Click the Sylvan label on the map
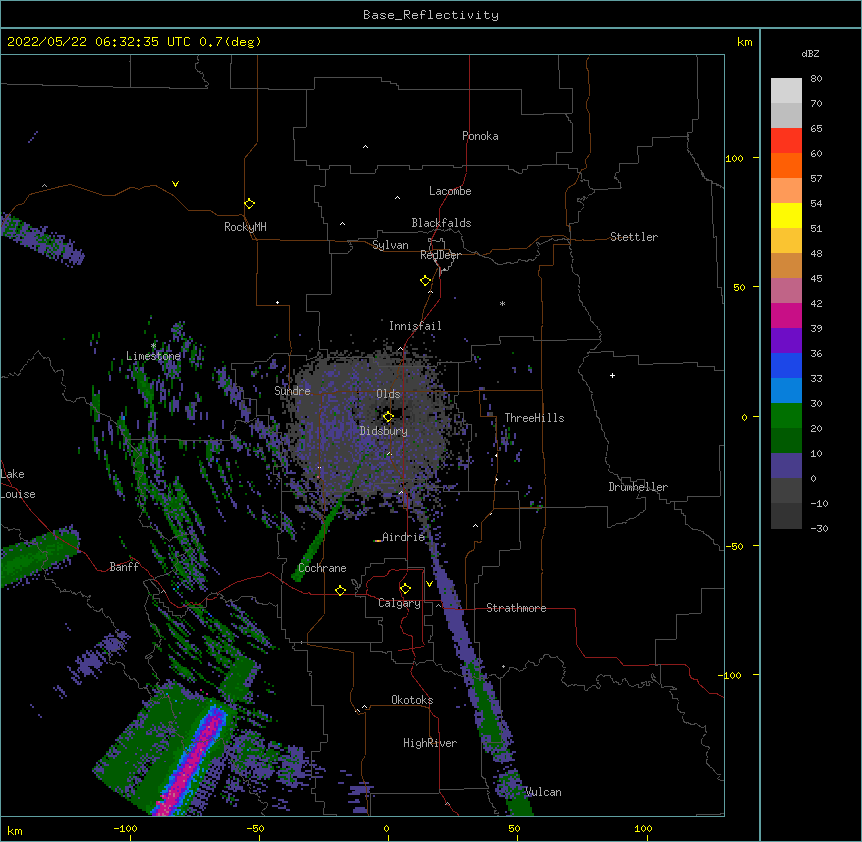862x842 pixels. pyautogui.click(x=390, y=245)
